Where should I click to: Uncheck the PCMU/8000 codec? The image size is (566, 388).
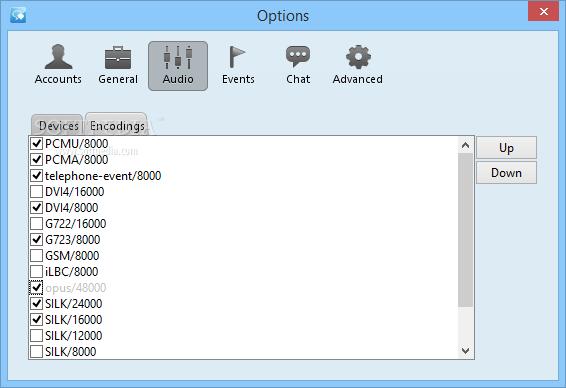click(36, 144)
